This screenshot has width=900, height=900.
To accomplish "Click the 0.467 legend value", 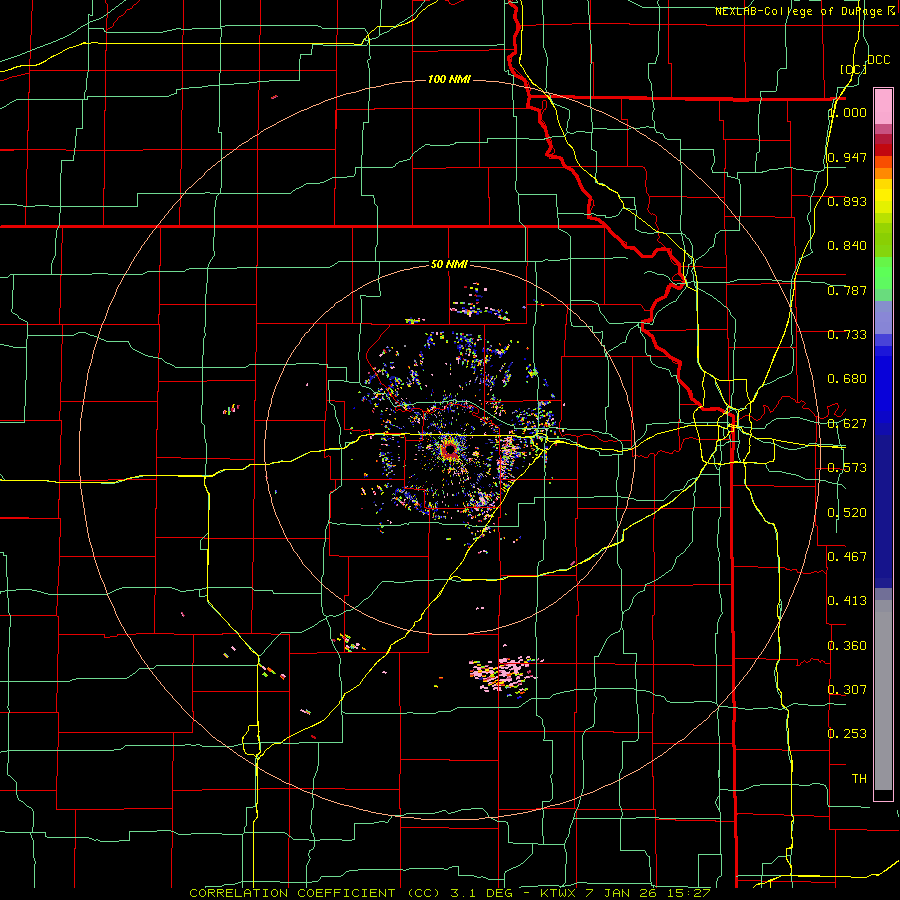I will pos(847,557).
